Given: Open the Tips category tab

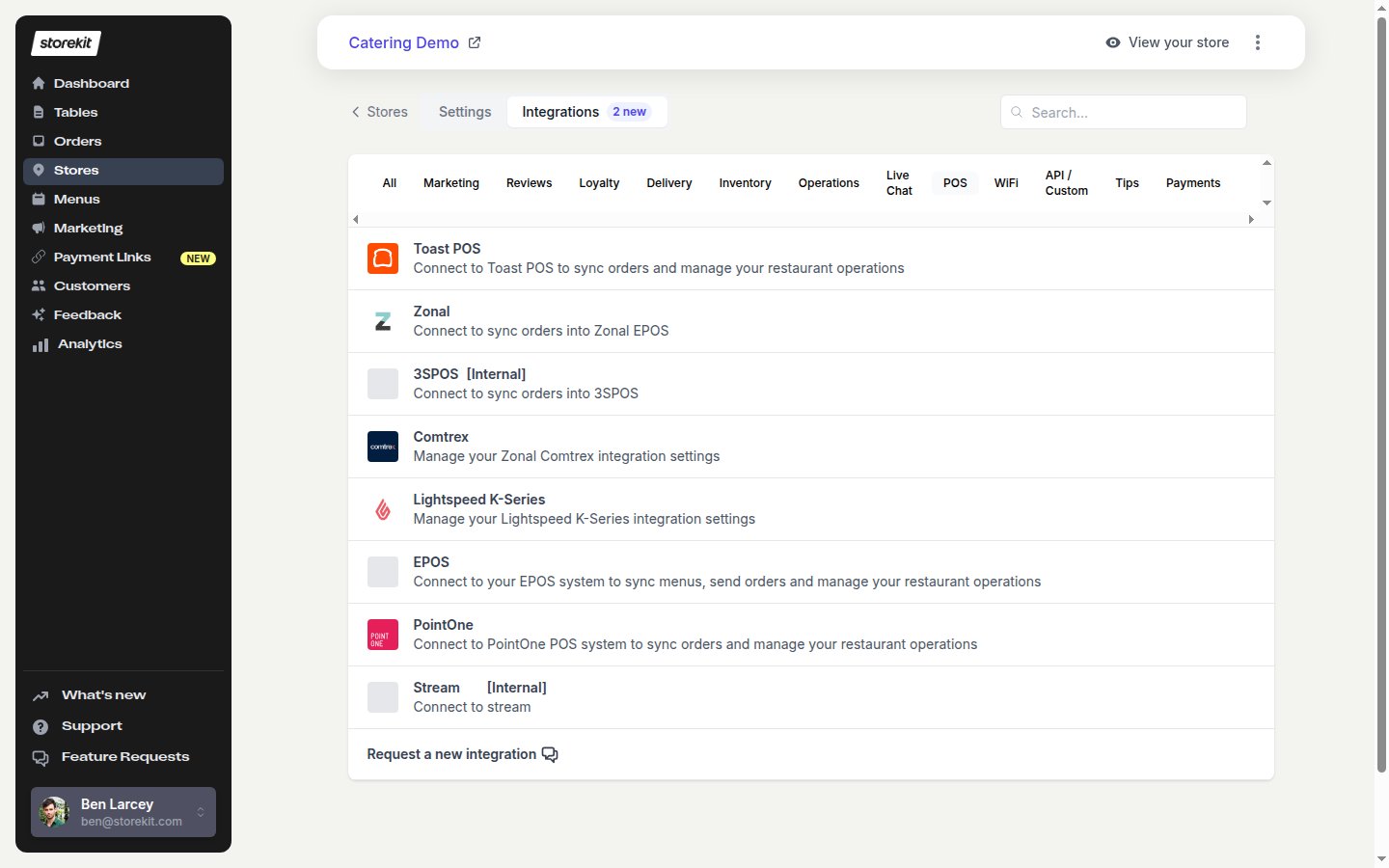Looking at the screenshot, I should point(1128,183).
